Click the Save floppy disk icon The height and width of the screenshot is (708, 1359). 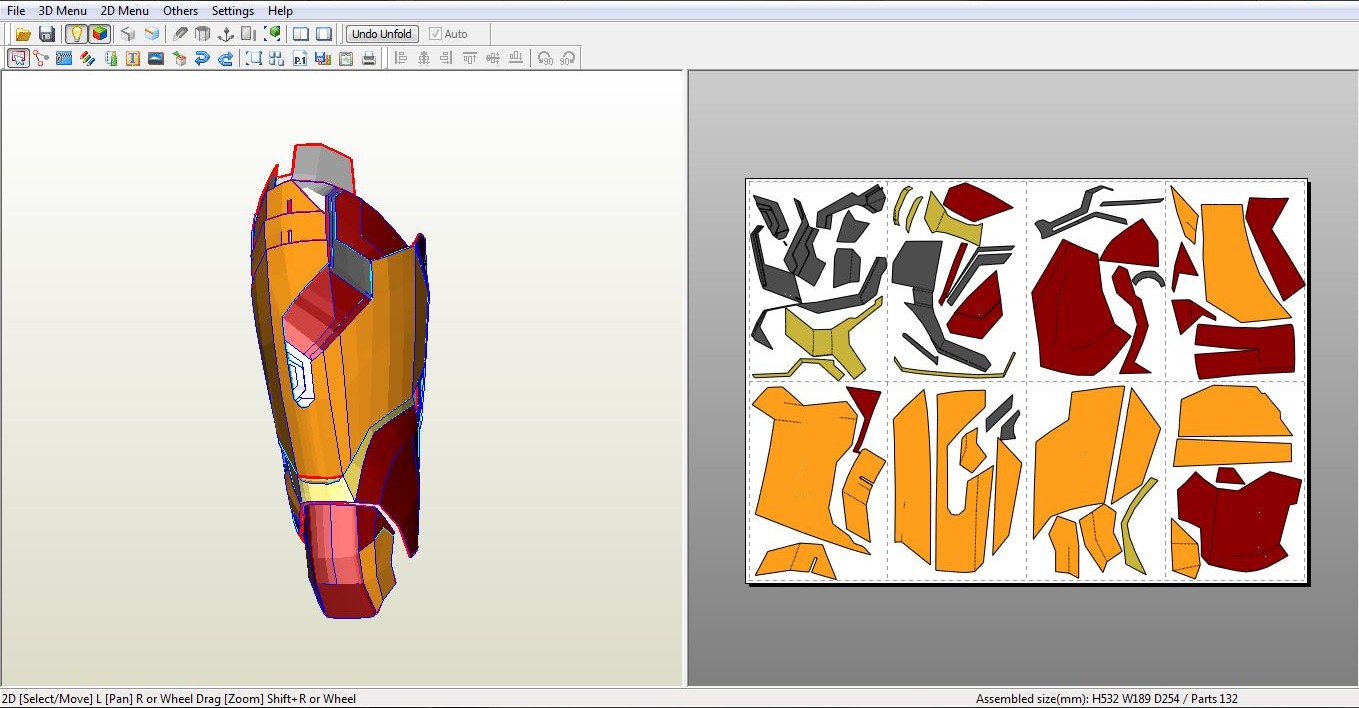pyautogui.click(x=47, y=34)
